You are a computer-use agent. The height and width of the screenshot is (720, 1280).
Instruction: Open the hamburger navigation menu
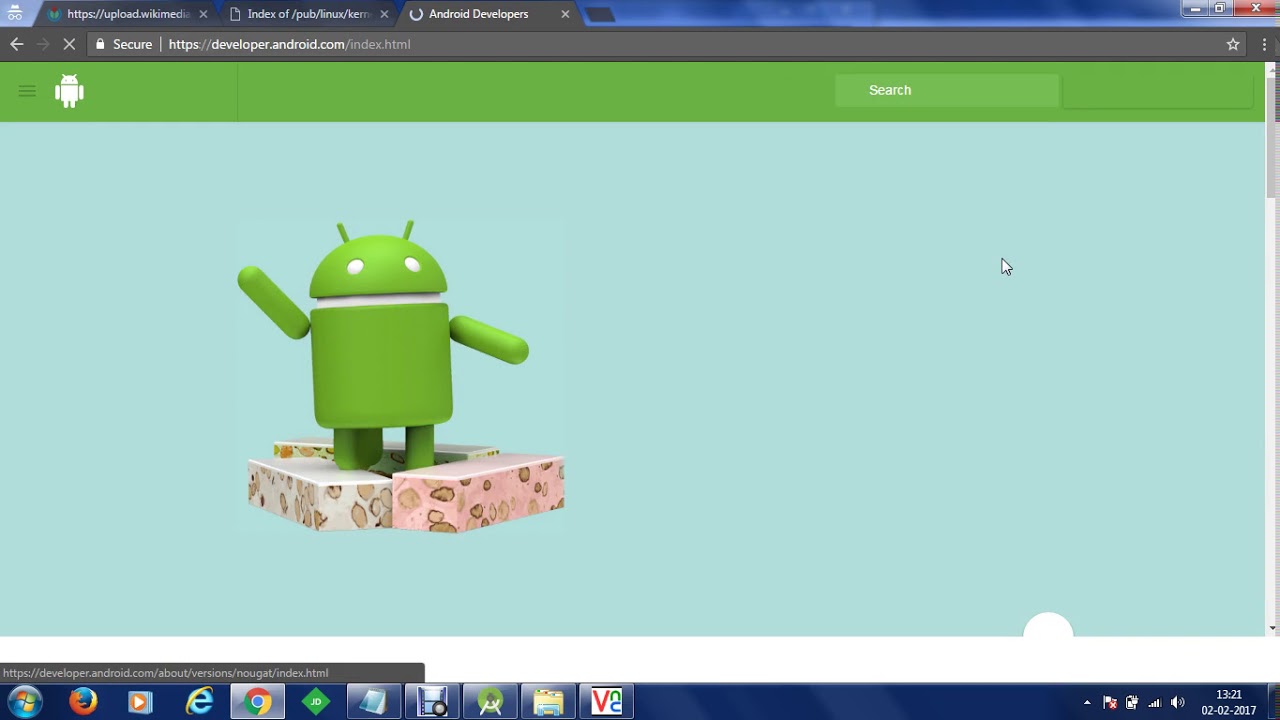pyautogui.click(x=27, y=91)
